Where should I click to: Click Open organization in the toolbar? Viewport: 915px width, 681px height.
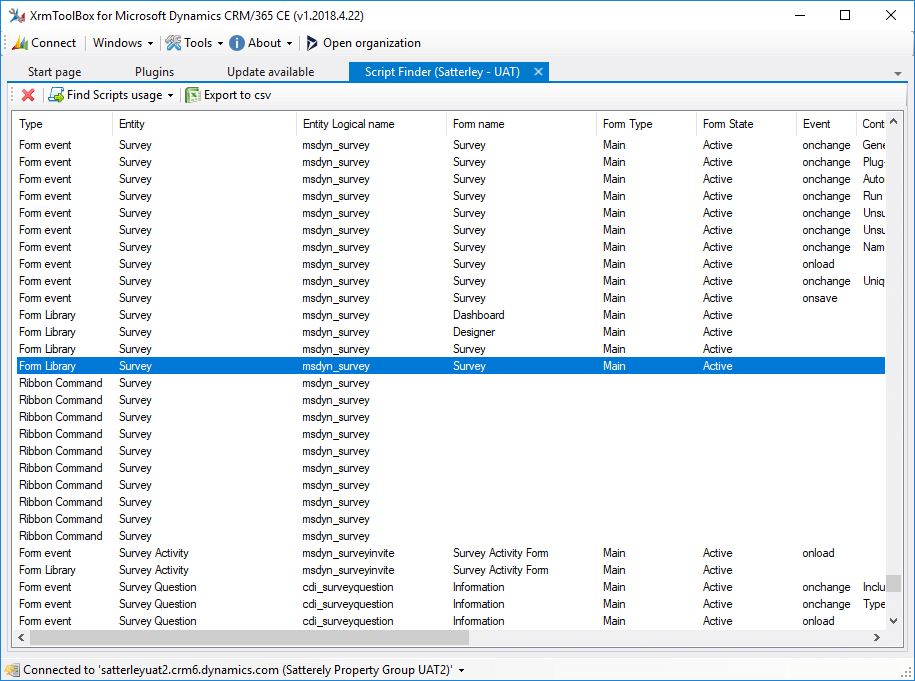(363, 43)
